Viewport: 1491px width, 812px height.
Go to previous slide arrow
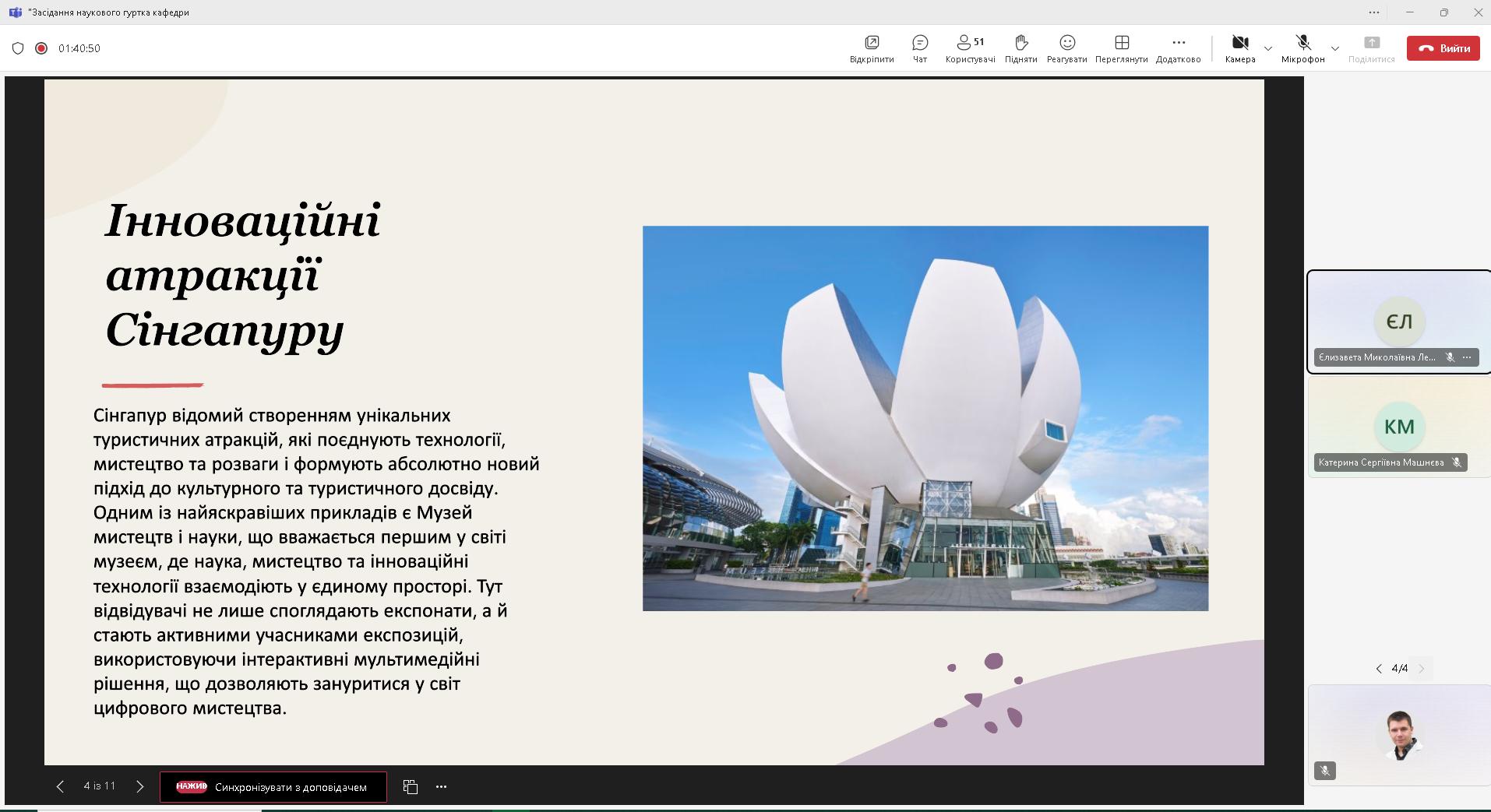(x=60, y=786)
